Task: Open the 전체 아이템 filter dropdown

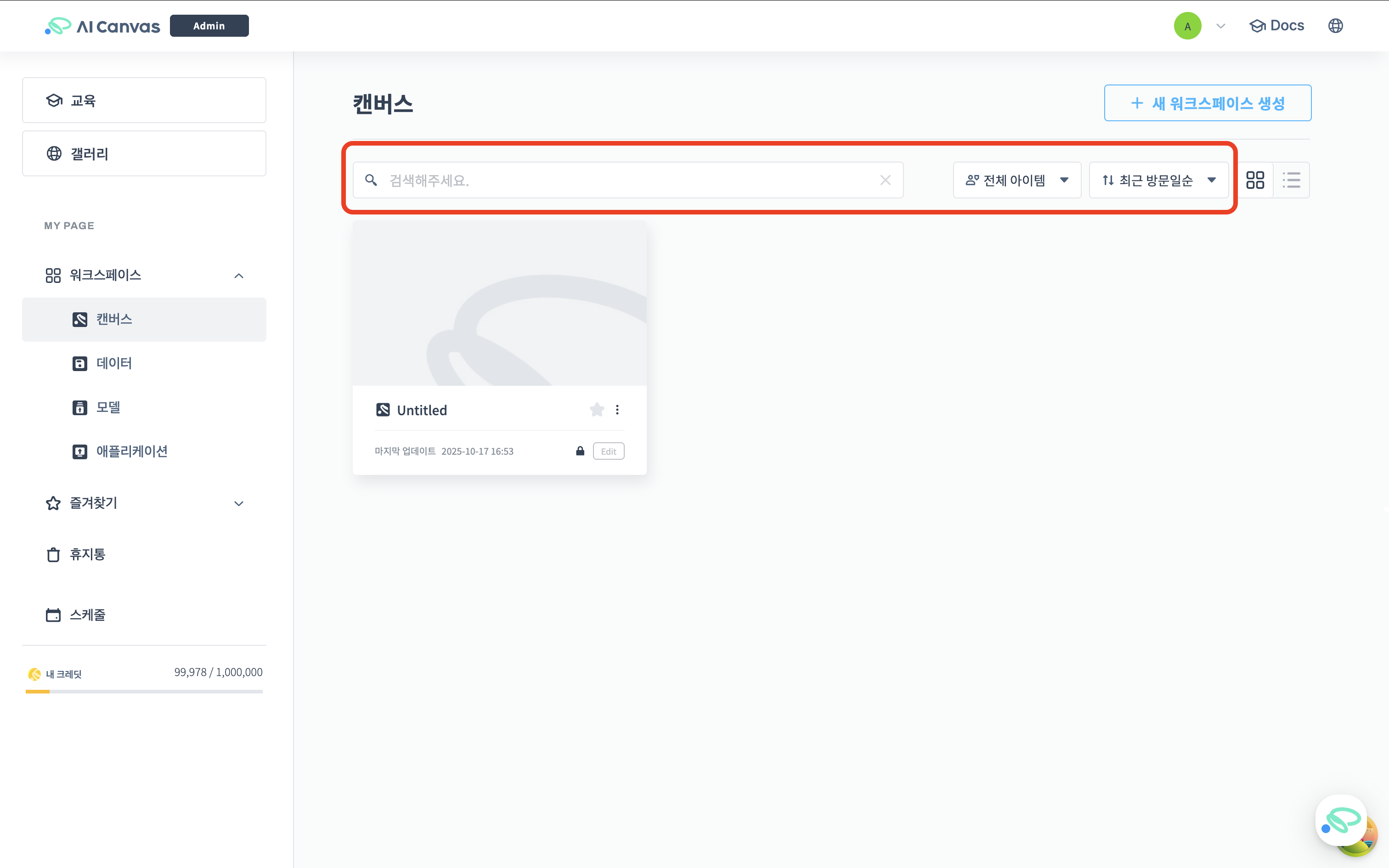Action: point(1017,180)
